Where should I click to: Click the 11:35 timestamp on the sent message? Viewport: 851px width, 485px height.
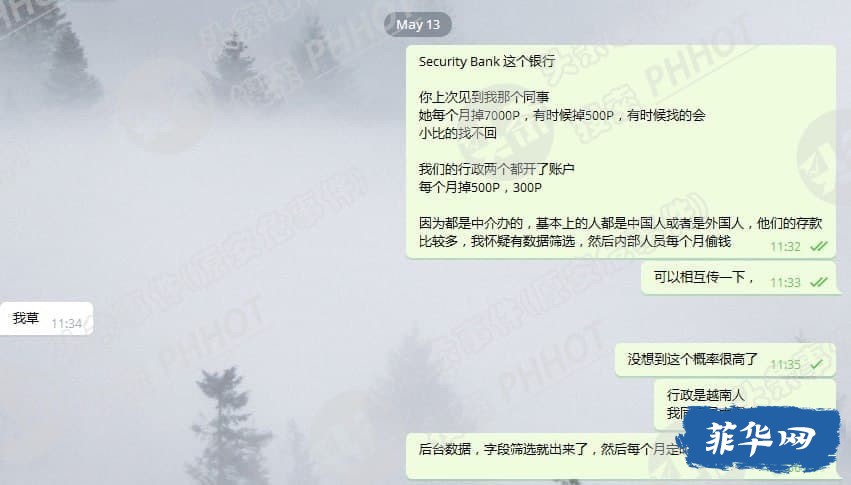point(785,365)
